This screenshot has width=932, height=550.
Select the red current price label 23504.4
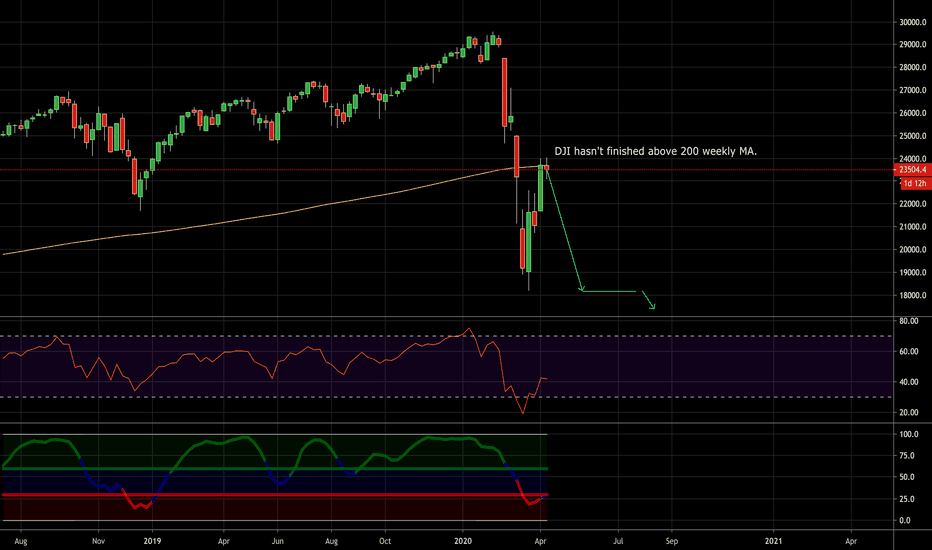[912, 169]
